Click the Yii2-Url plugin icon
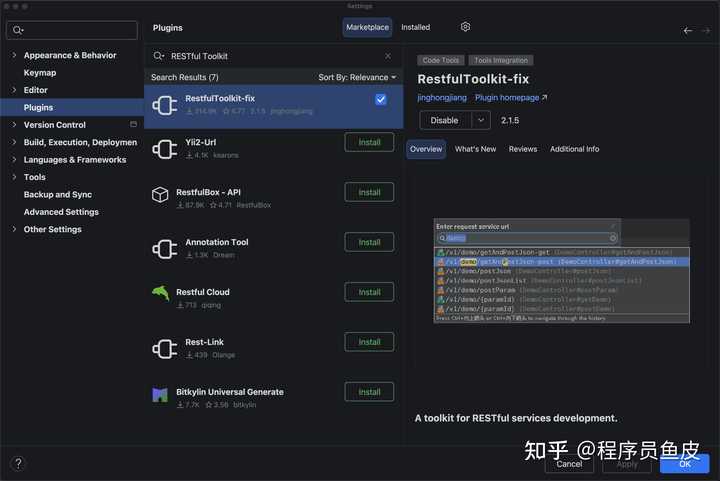Viewport: 720px width, 481px height. tap(165, 149)
